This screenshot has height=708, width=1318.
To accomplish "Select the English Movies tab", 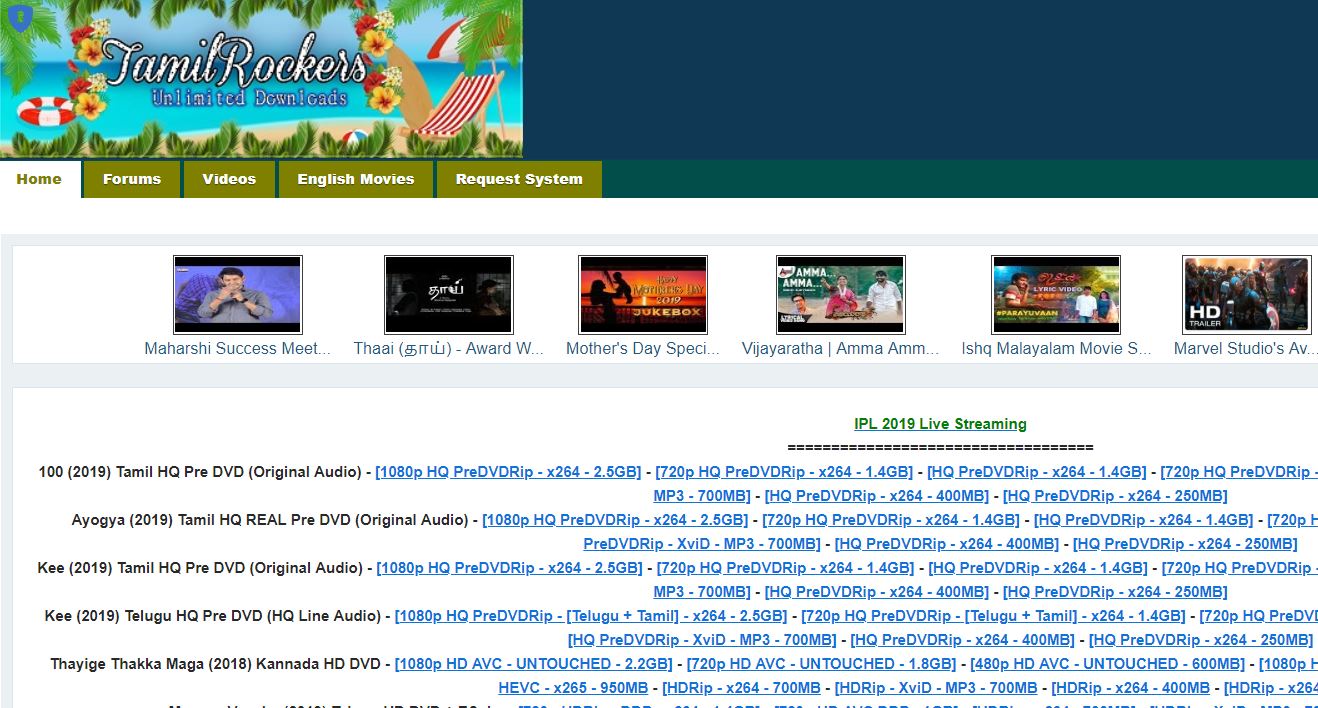I will coord(355,179).
